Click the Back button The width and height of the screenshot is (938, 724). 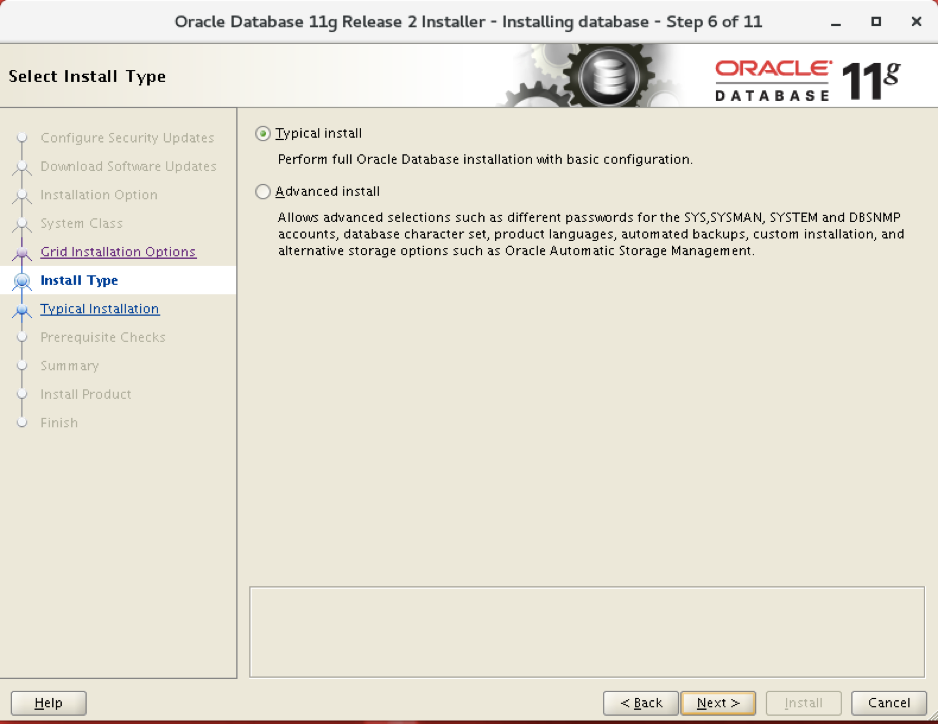coord(640,703)
